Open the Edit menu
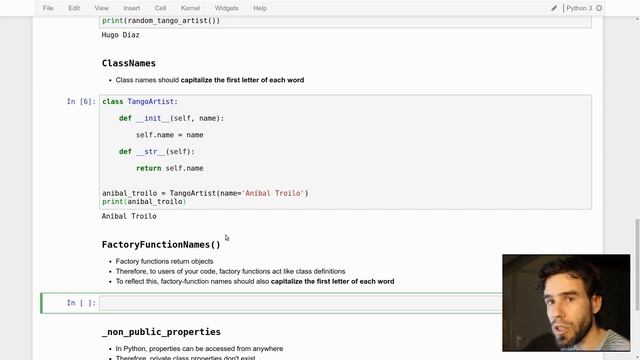The image size is (640, 360). pyautogui.click(x=74, y=8)
